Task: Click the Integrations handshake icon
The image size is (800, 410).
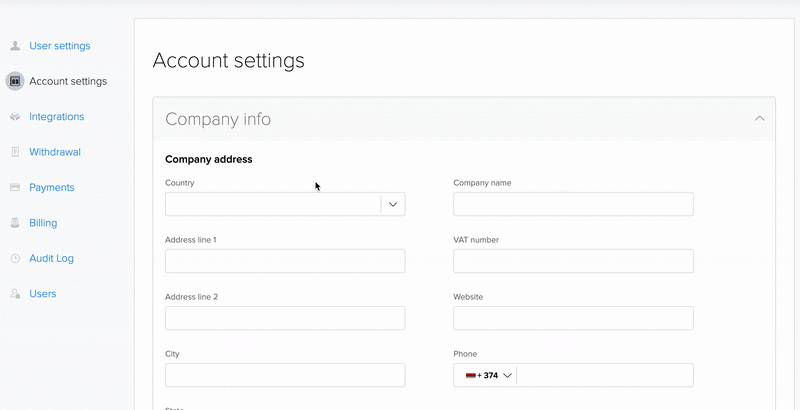Action: [15, 117]
